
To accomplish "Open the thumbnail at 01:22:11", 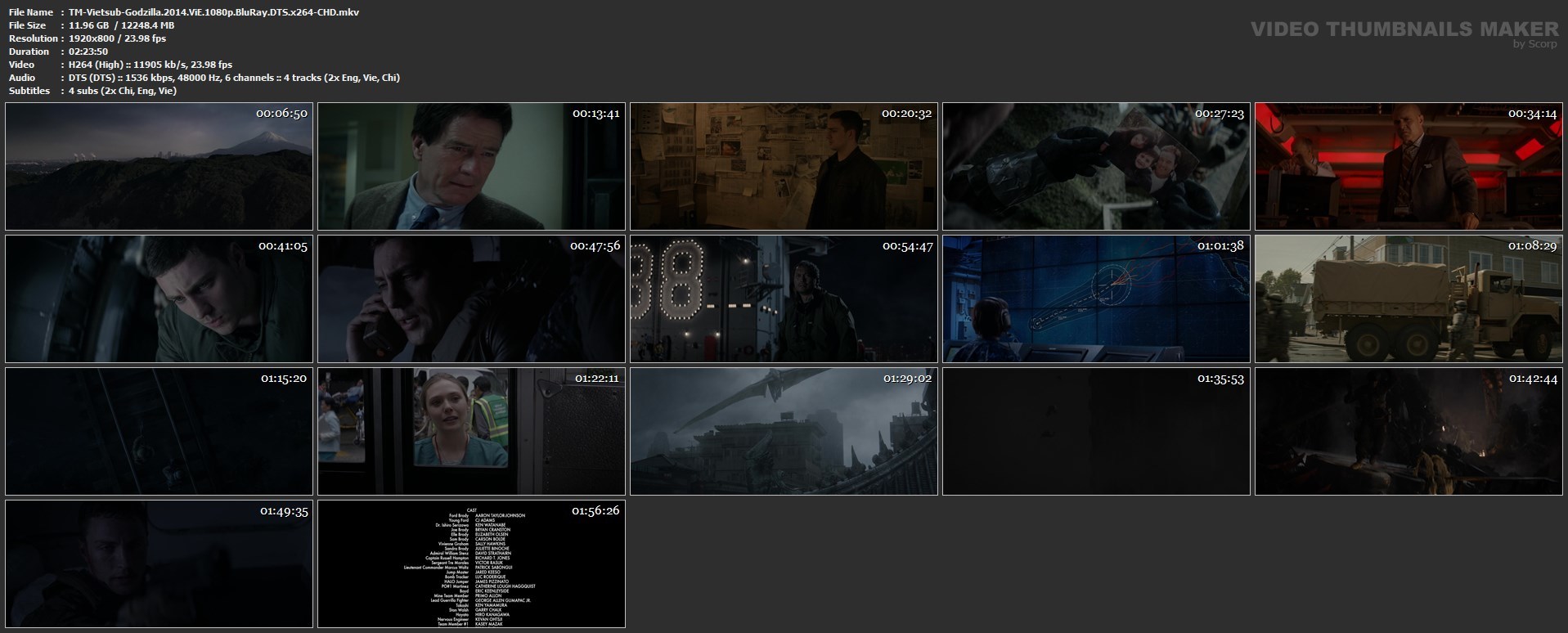I will [471, 431].
